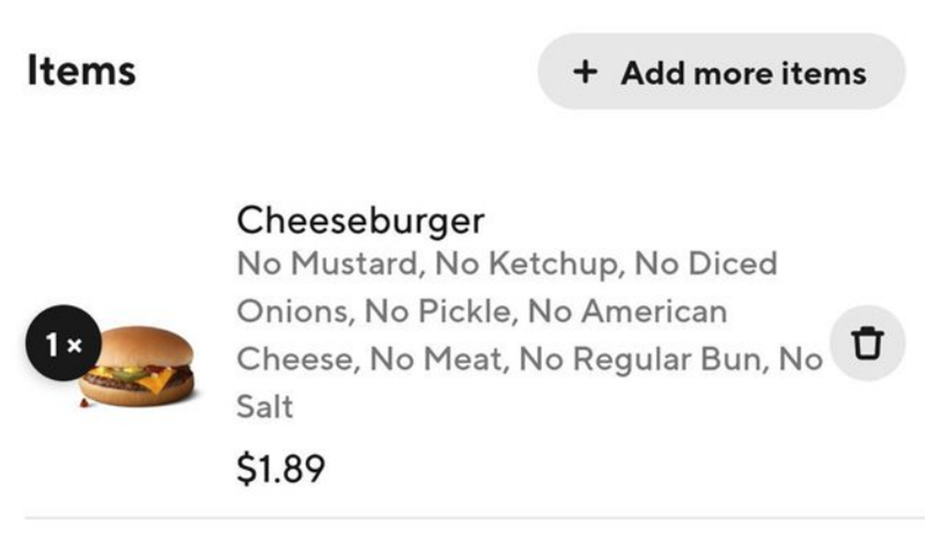Click the divider line below the price
Image resolution: width=940 pixels, height=546 pixels.
[x=474, y=518]
